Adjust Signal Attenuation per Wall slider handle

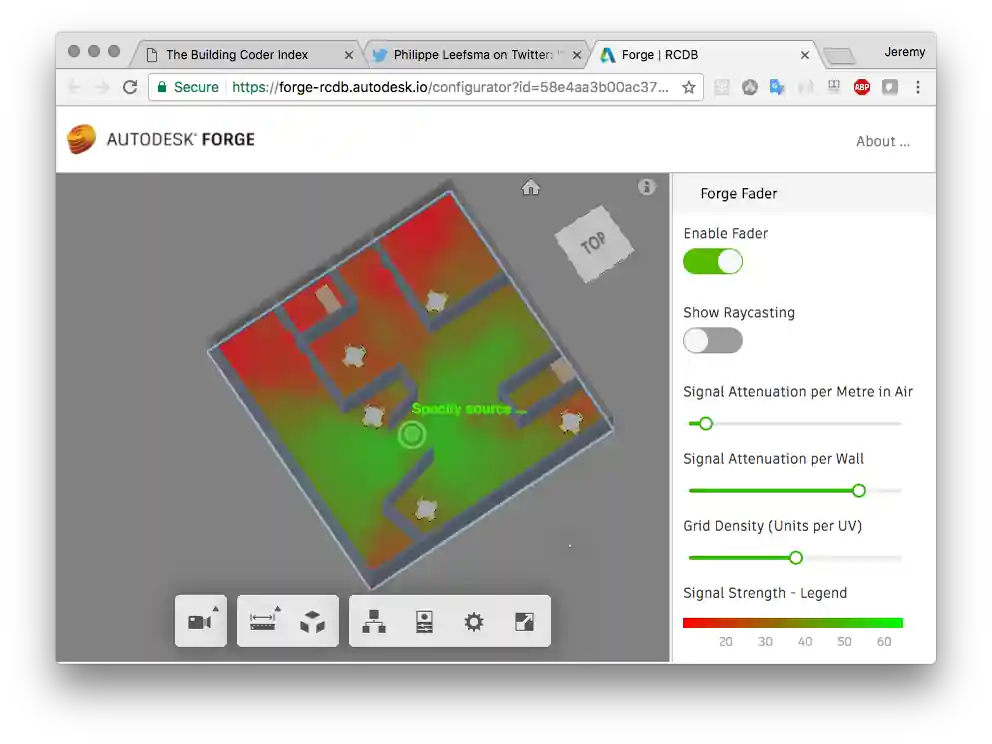(858, 490)
